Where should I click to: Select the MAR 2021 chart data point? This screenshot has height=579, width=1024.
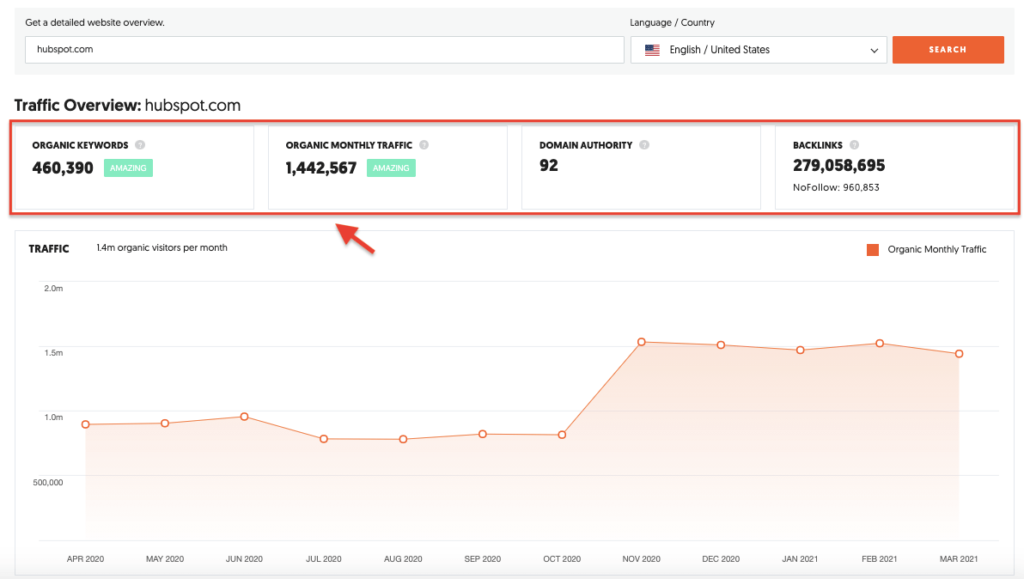(x=957, y=353)
